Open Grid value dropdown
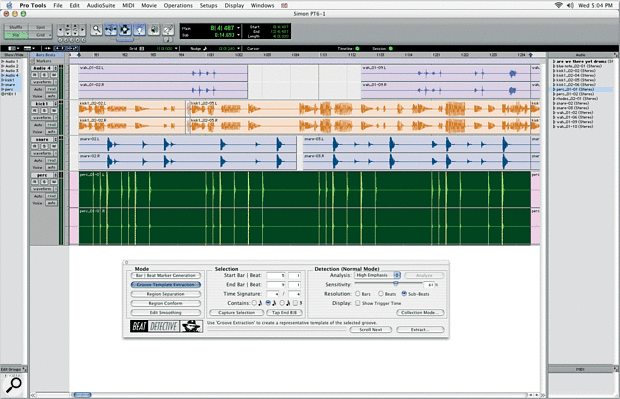 176,48
